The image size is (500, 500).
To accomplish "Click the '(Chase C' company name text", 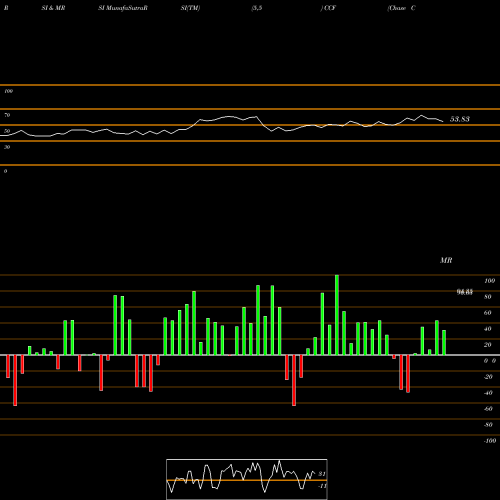I will 401,8.
